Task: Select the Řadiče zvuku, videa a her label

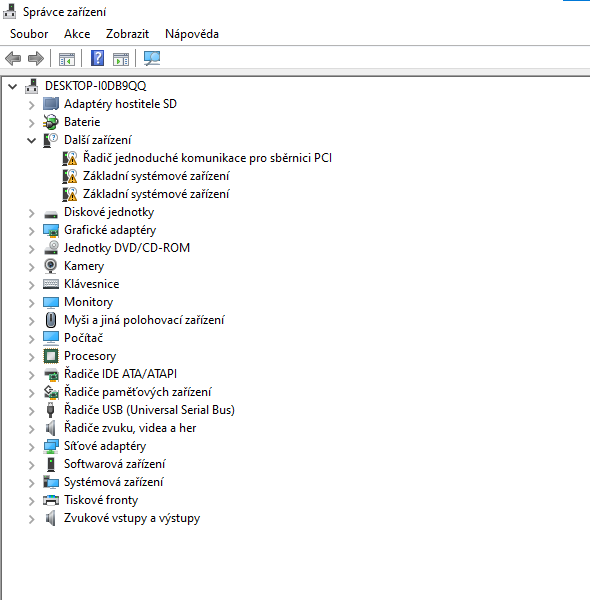Action: coord(130,428)
